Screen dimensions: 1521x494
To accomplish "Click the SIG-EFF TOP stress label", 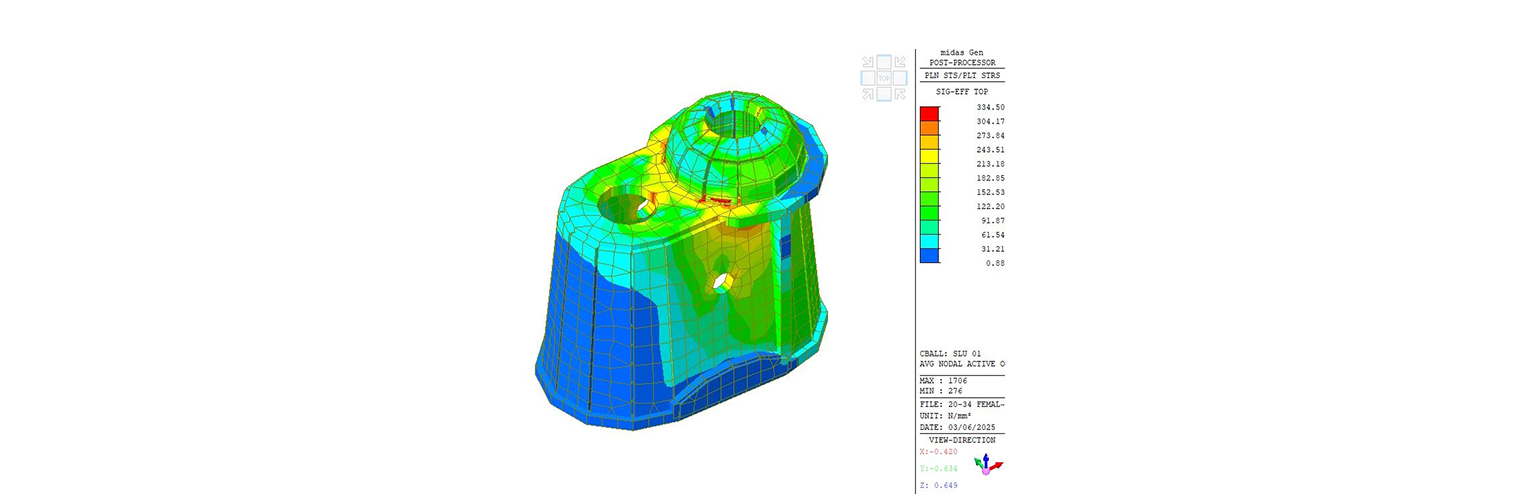I will [961, 91].
